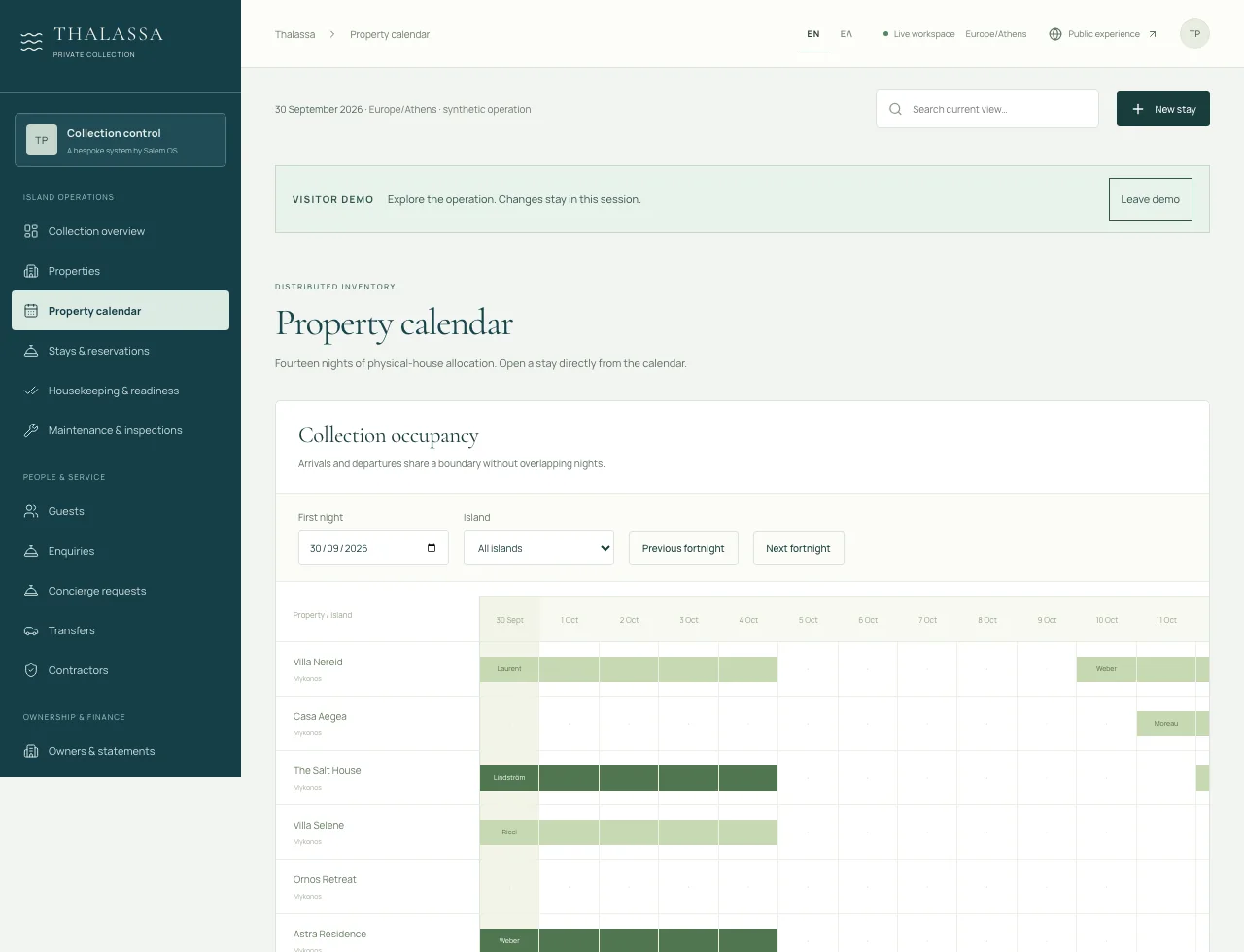The height and width of the screenshot is (952, 1244).
Task: Click the Guests people icon
Action: 31,511
